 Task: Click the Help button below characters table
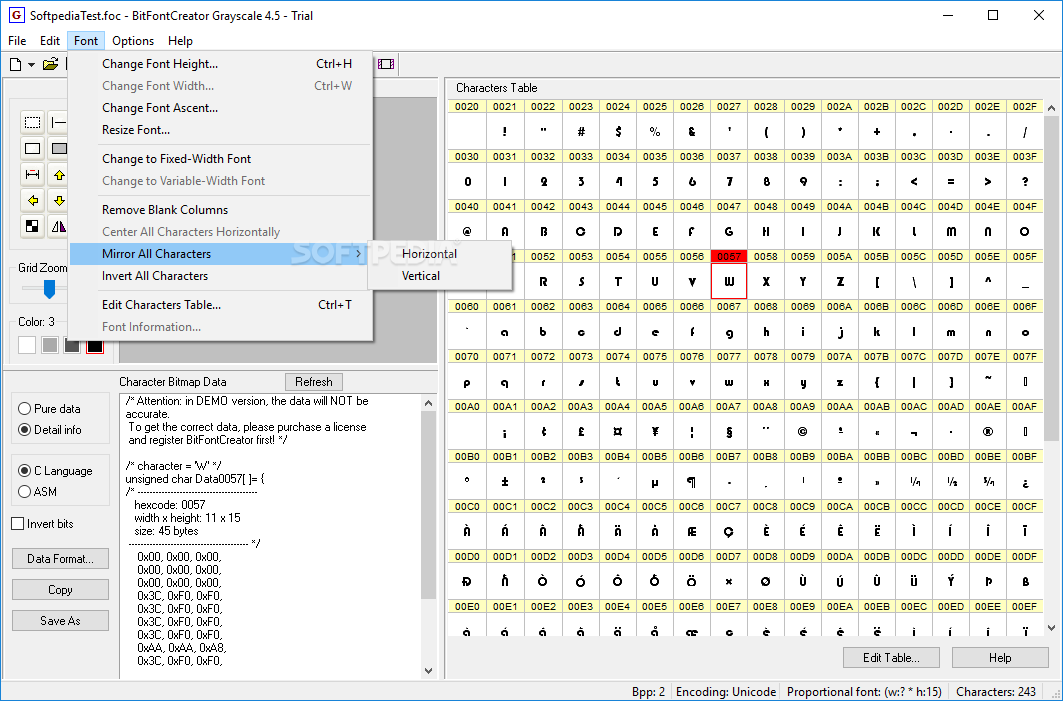point(1000,658)
